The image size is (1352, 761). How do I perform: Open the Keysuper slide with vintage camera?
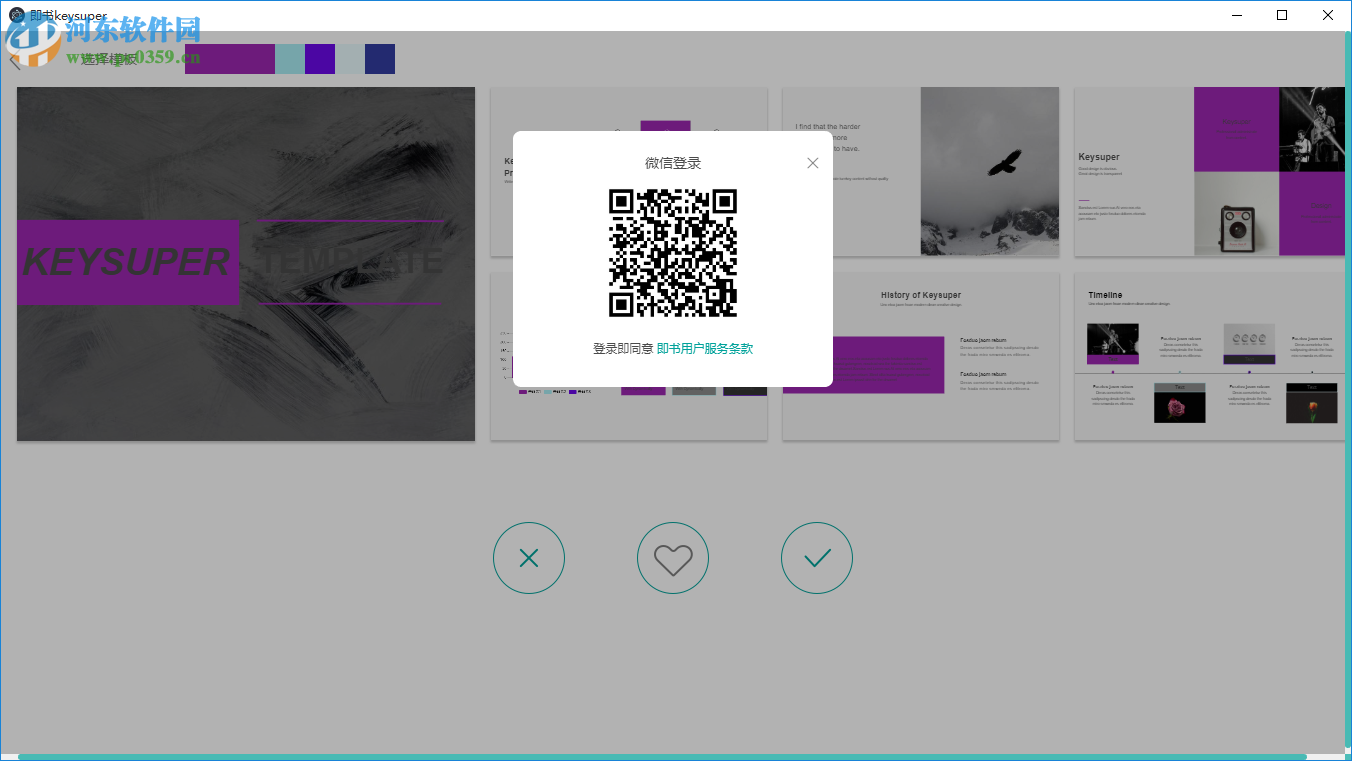click(x=1210, y=172)
